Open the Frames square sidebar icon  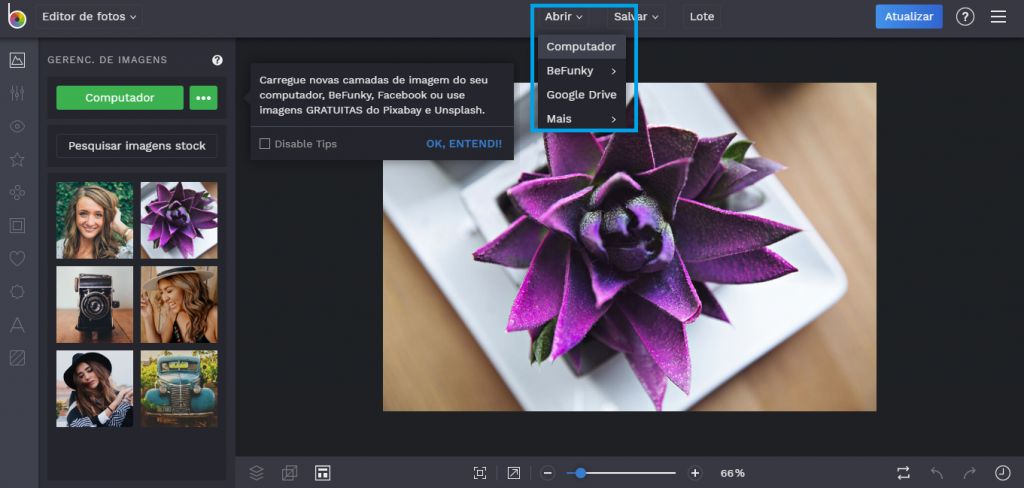(x=18, y=226)
